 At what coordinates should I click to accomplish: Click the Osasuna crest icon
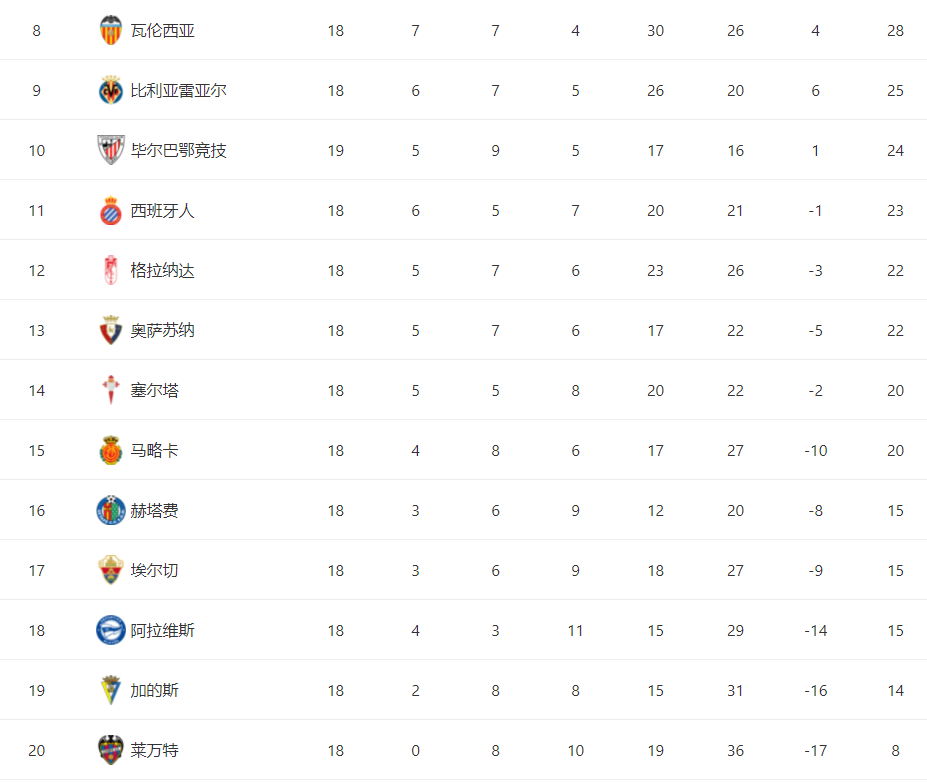[111, 331]
